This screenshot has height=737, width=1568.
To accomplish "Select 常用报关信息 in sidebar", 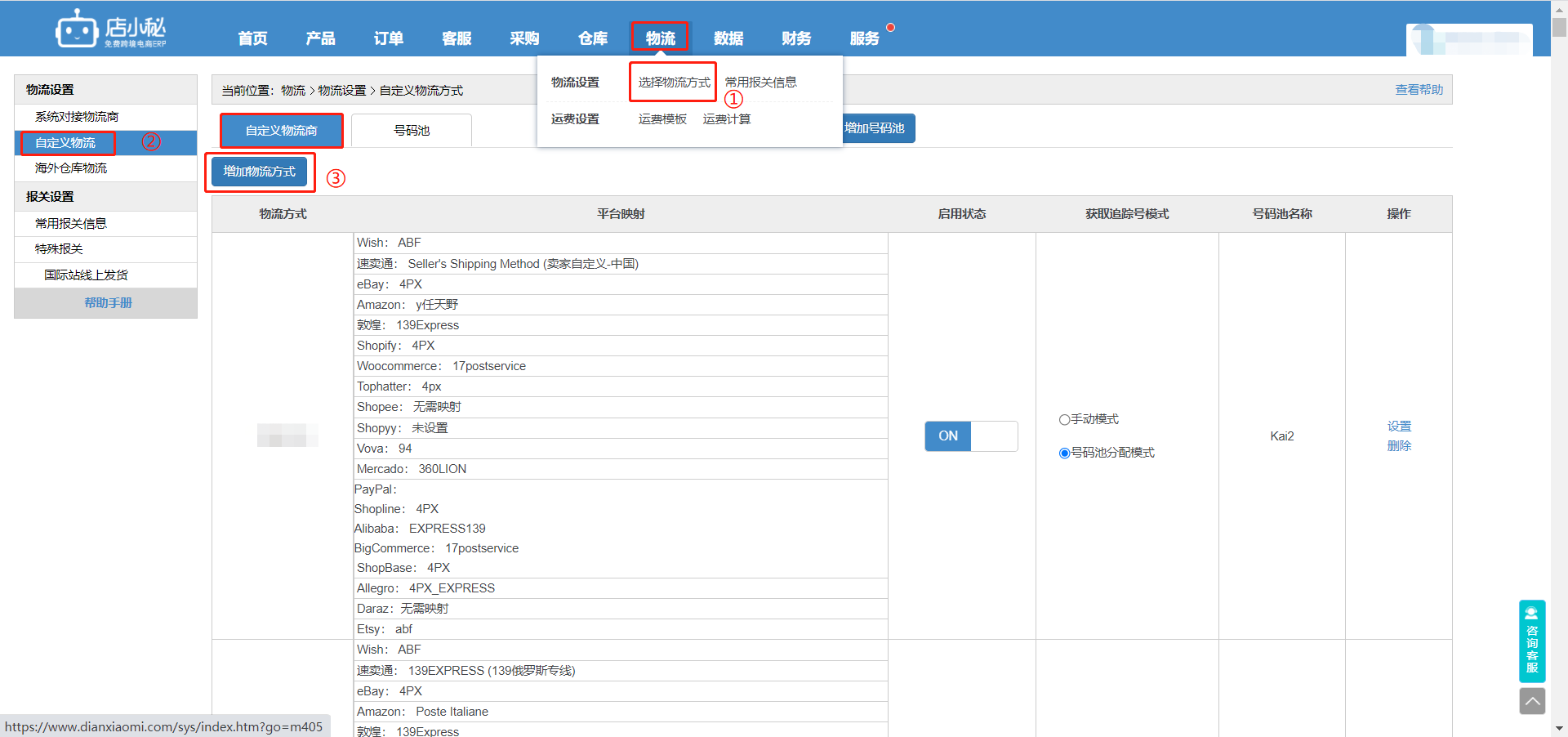I will point(106,224).
